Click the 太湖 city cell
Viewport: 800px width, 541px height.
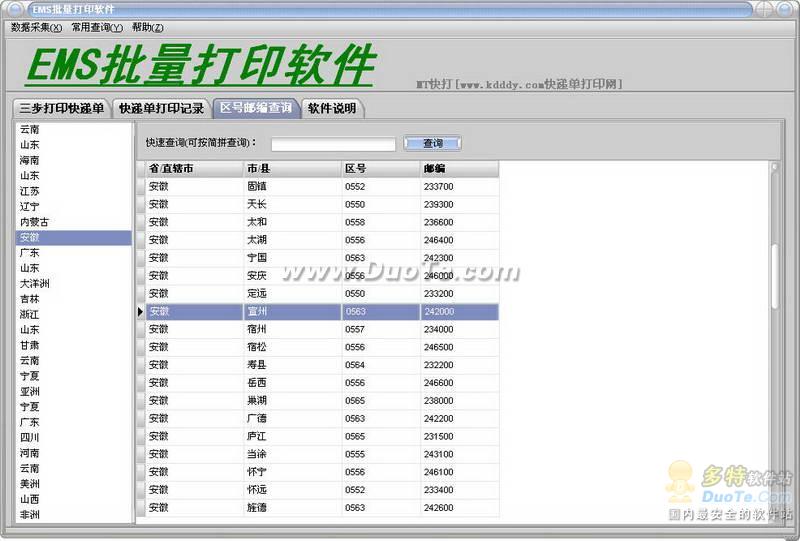coord(292,240)
